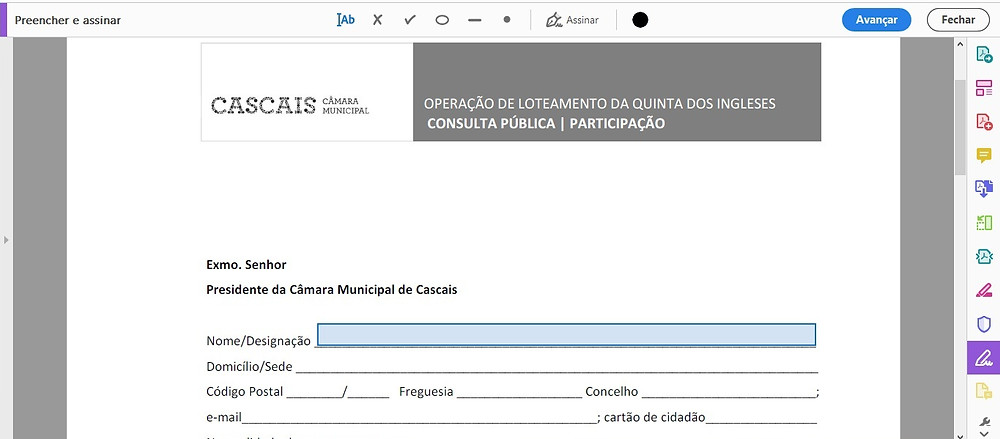Open the Redact (pink pen) sidebar tool
Screen dimensions: 1000x439
pos(984,290)
